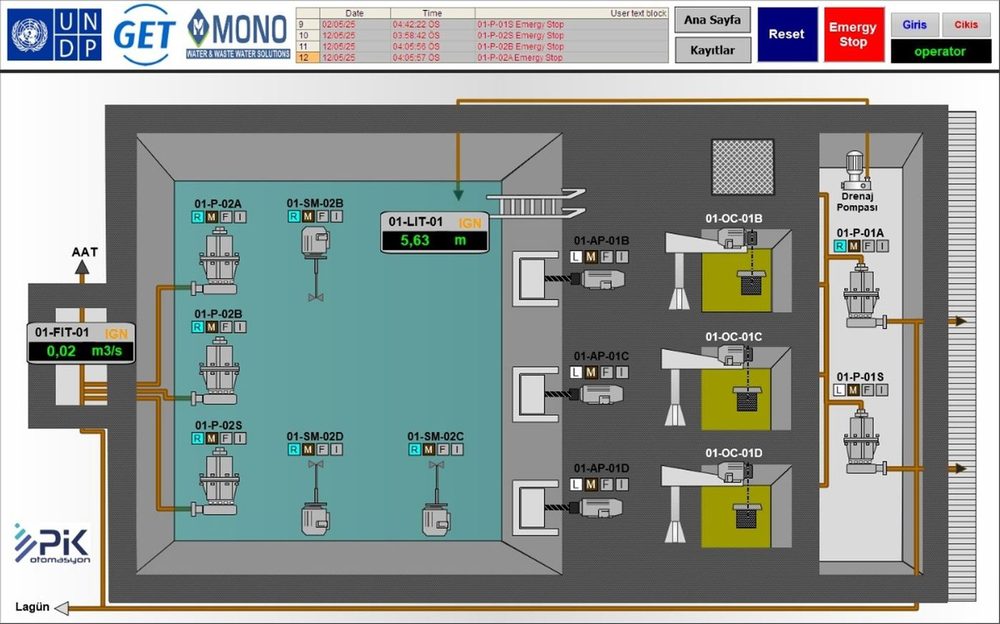Click the Lagün outlet arrow
The height and width of the screenshot is (624, 1000).
[62, 607]
